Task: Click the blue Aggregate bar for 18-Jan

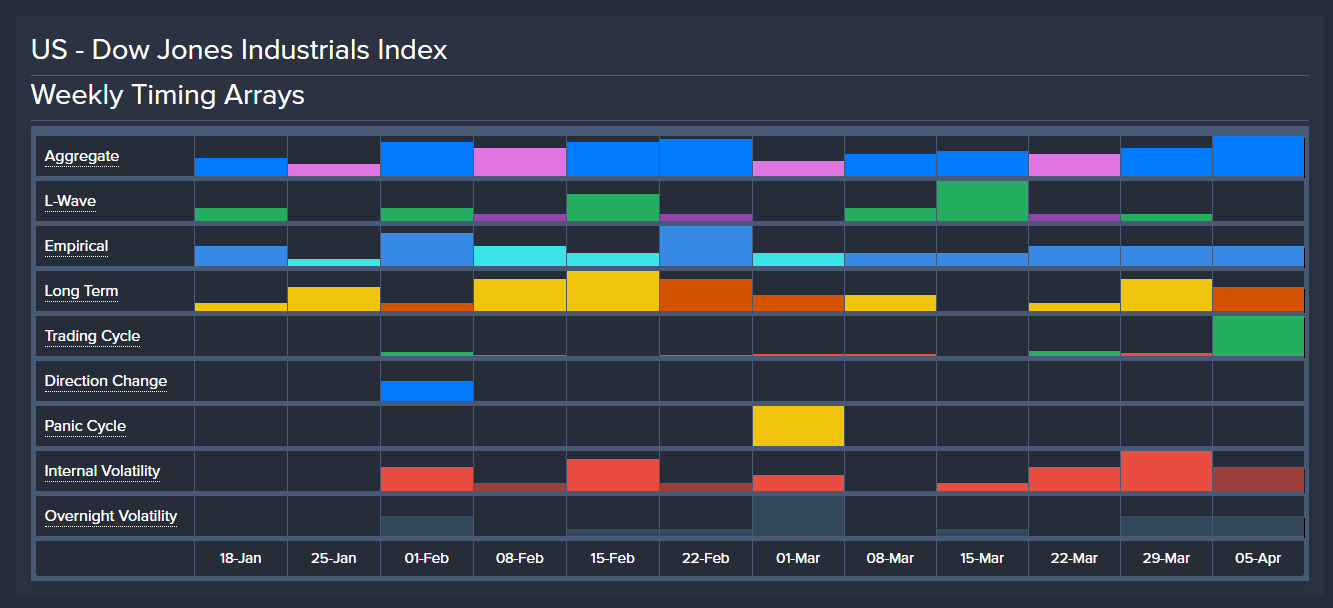Action: pyautogui.click(x=241, y=167)
